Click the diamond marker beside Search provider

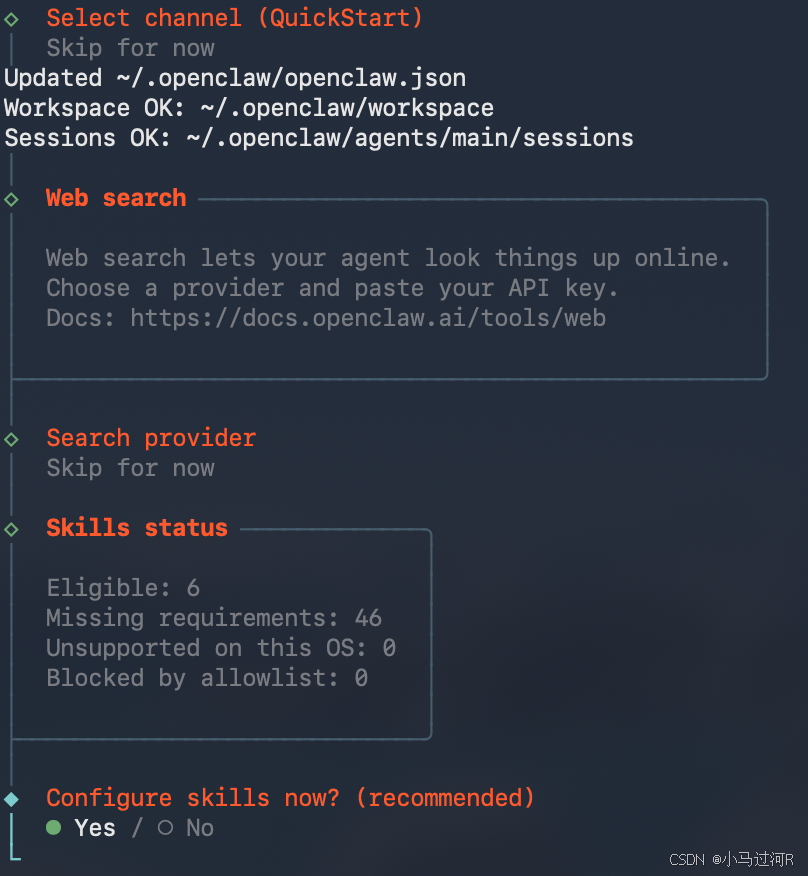point(11,439)
